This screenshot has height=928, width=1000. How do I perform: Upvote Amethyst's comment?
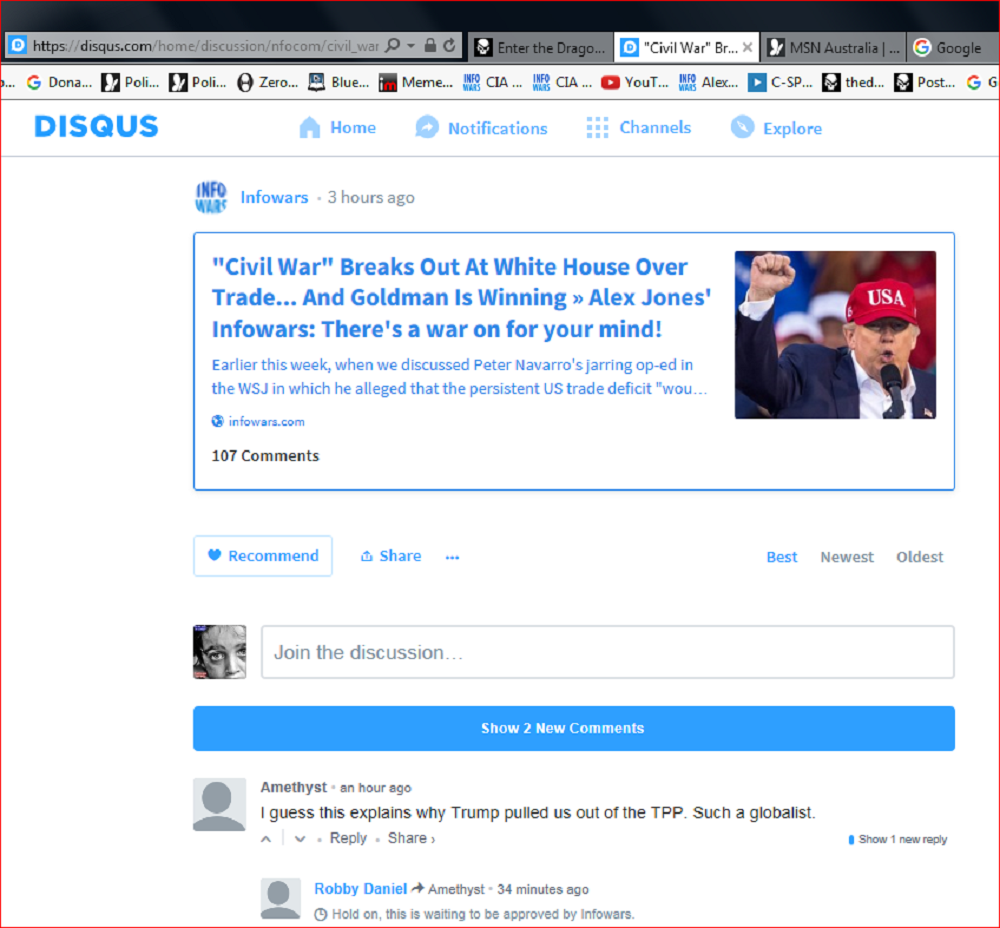266,839
